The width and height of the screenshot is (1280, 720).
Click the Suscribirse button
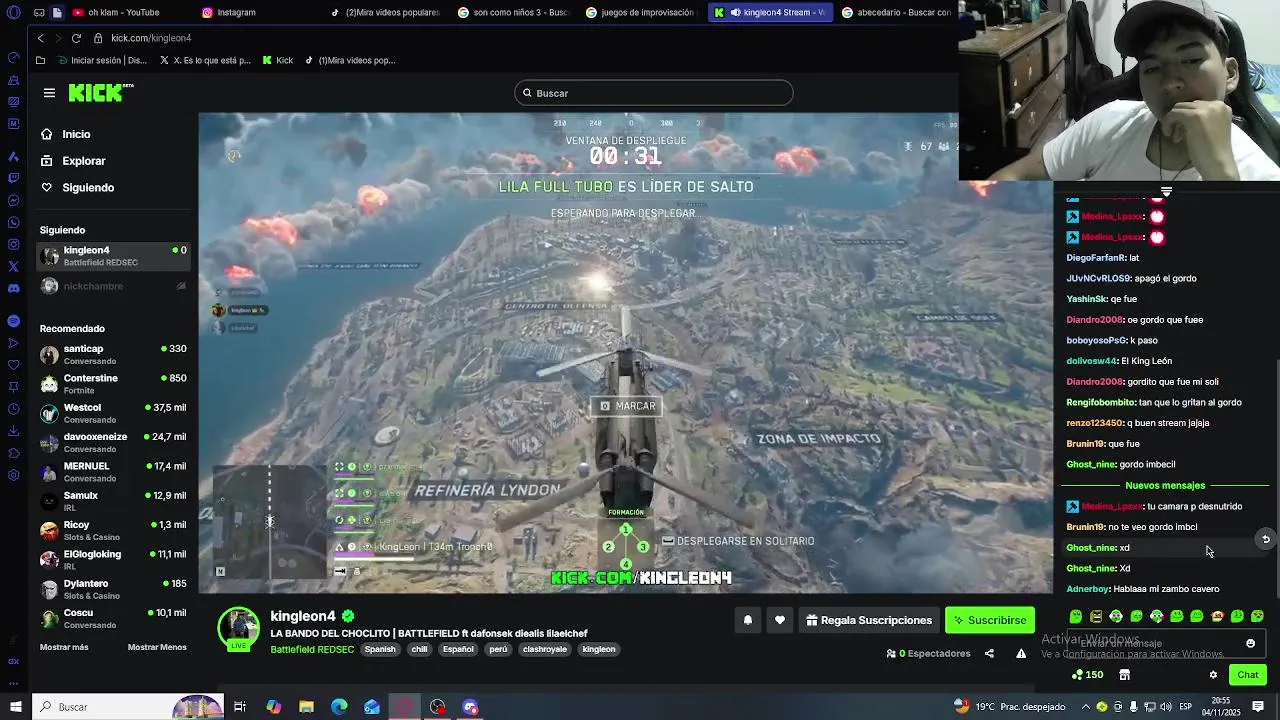point(989,620)
